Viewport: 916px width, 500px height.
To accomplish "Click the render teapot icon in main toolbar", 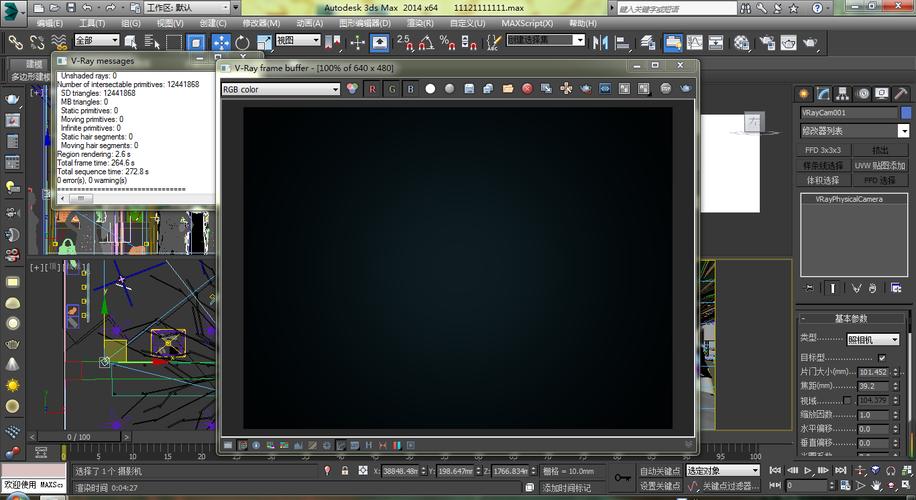I will point(790,42).
